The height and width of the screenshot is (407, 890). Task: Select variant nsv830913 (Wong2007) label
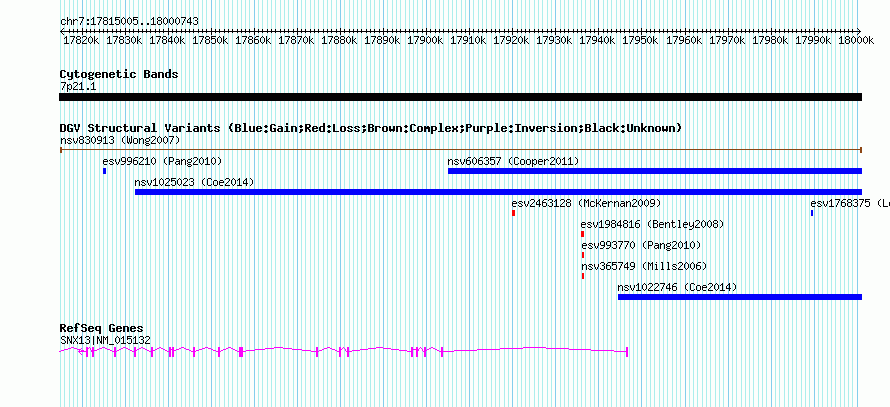(x=120, y=140)
